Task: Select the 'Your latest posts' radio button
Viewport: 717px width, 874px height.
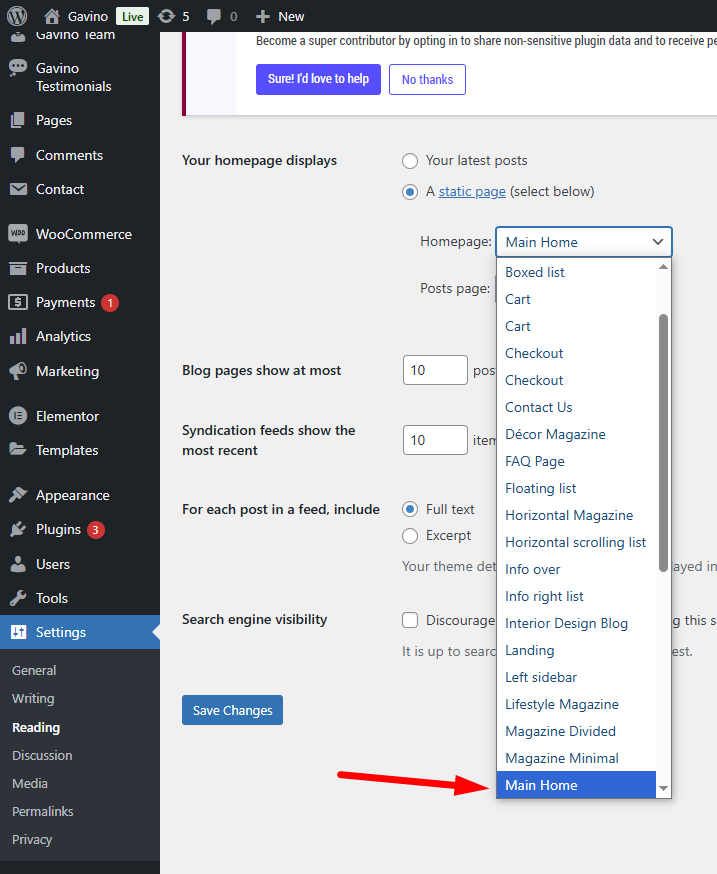Action: [410, 161]
